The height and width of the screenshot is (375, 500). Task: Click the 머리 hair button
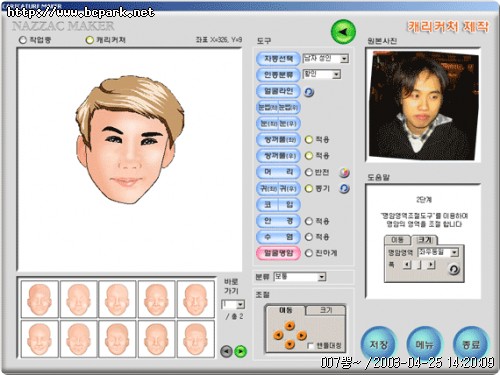point(278,172)
